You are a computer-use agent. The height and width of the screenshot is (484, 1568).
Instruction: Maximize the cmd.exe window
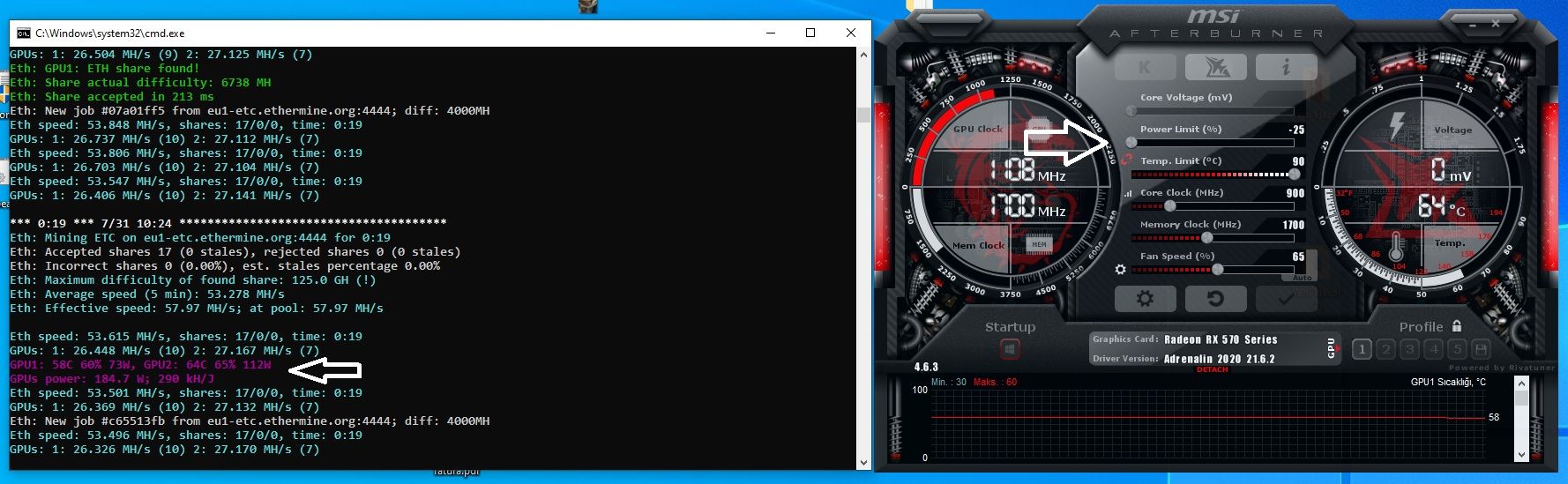pos(810,33)
